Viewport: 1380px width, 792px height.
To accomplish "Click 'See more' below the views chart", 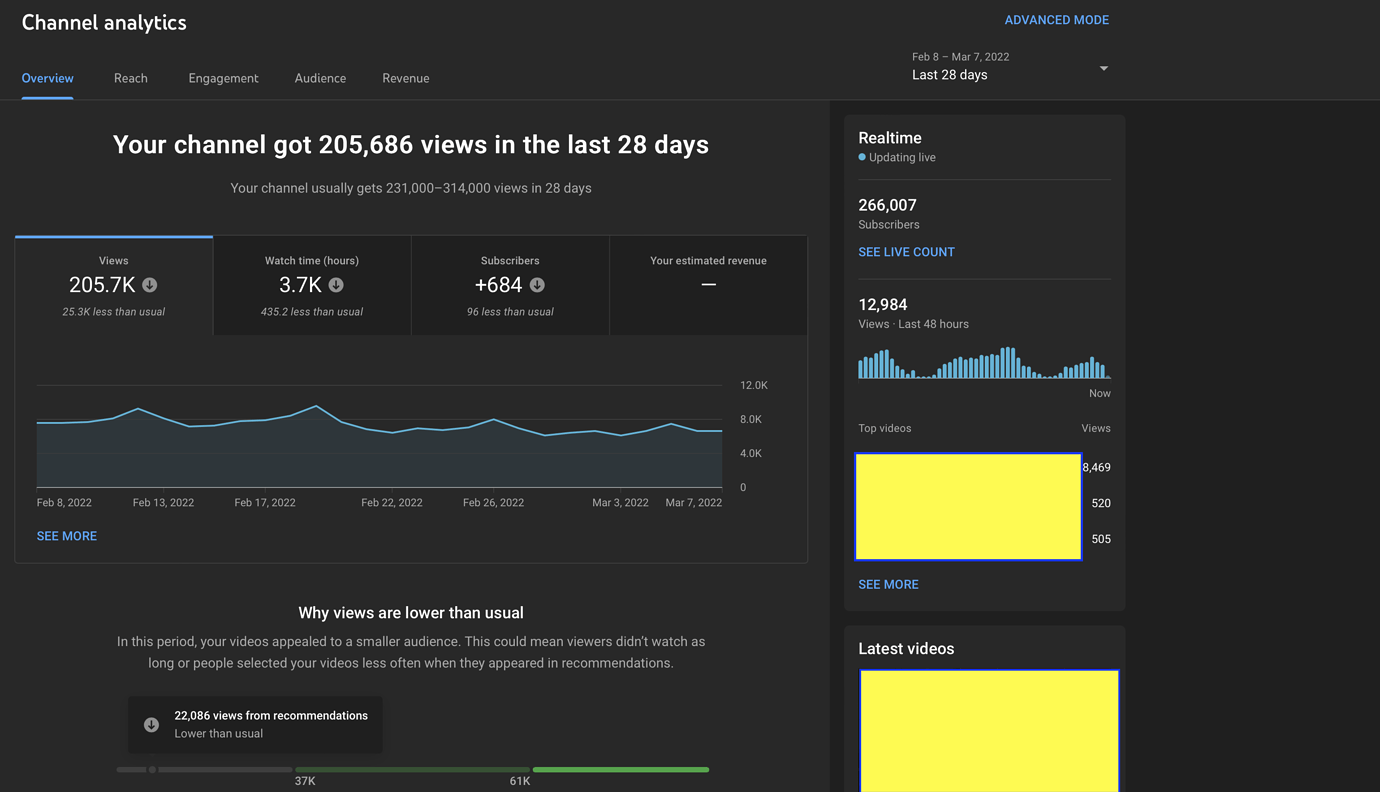I will coord(67,536).
